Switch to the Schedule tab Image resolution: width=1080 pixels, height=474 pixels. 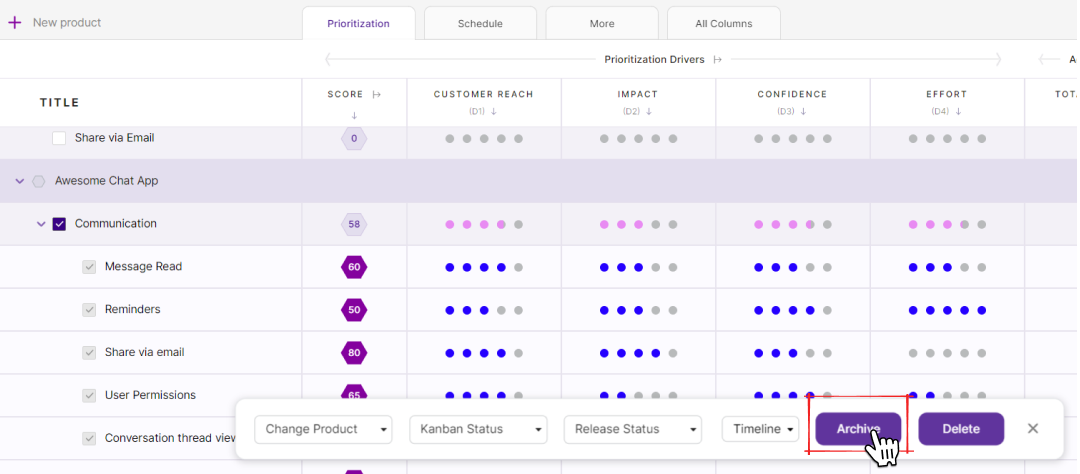point(480,23)
